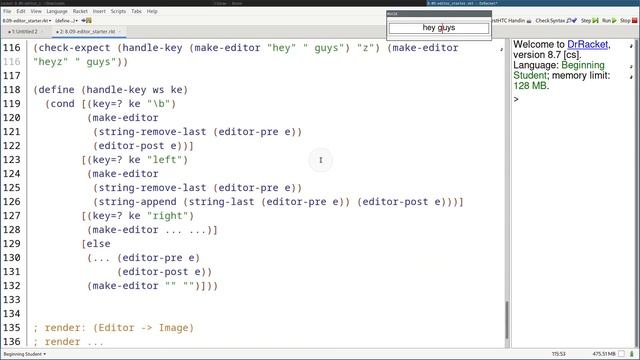Click line number 118 in the gutter
Screen dimensions: 640x360
click(12, 90)
